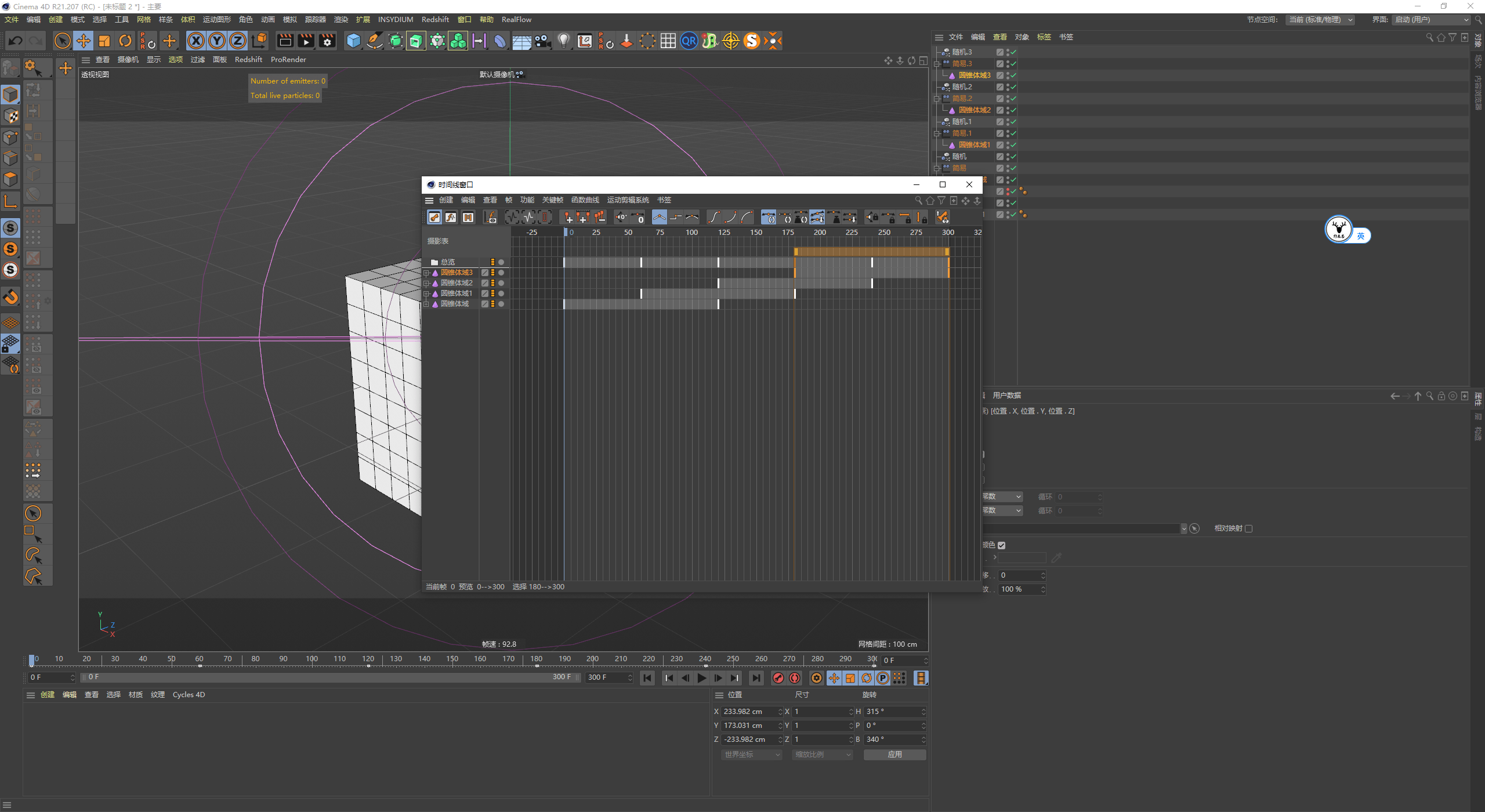Tick the 相对映射 checkbox

1249,528
